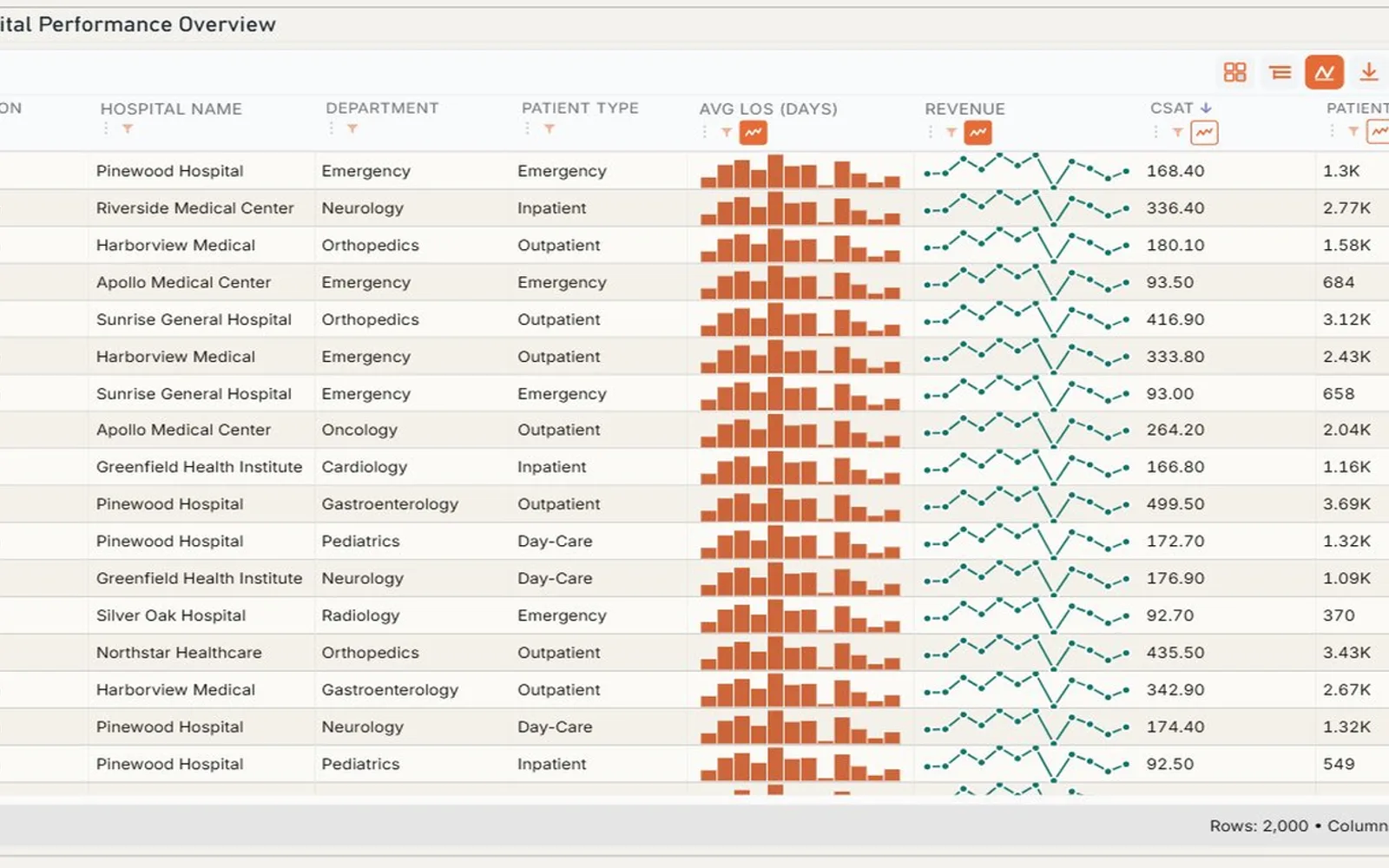The width and height of the screenshot is (1389, 868).
Task: Open filter for Department column
Action: coord(352,129)
